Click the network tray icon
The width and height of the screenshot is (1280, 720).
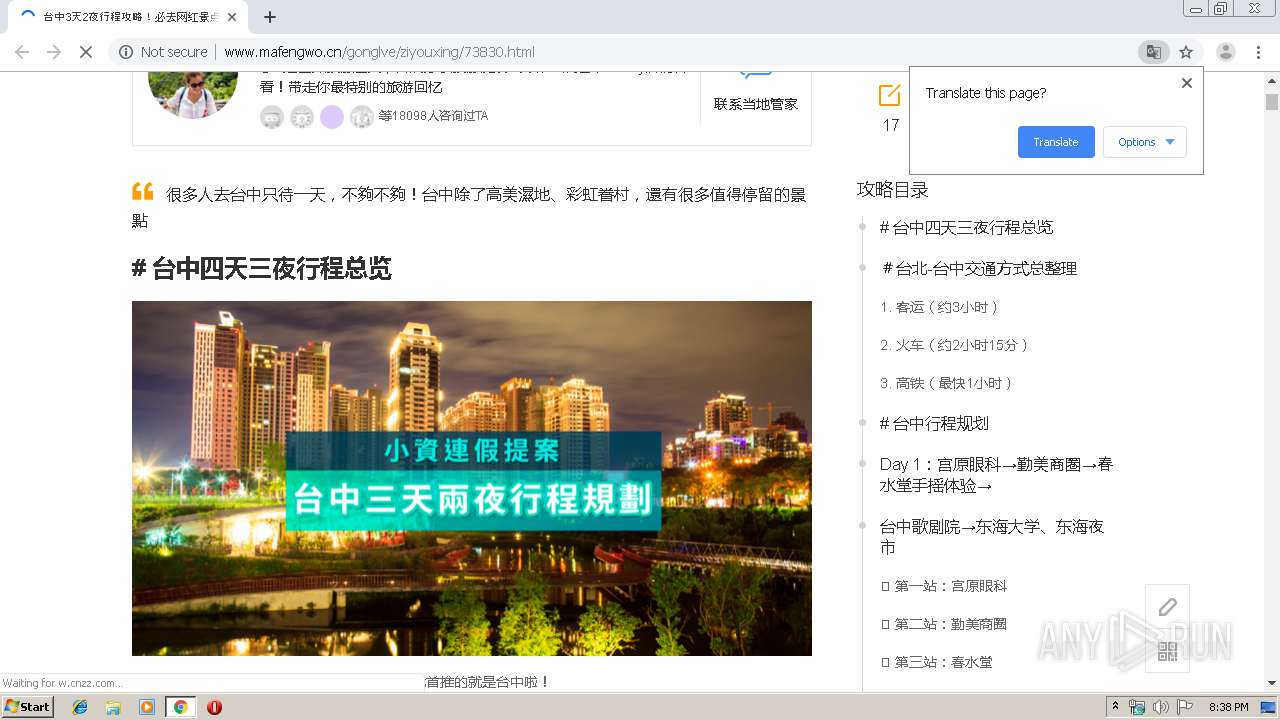[1137, 707]
